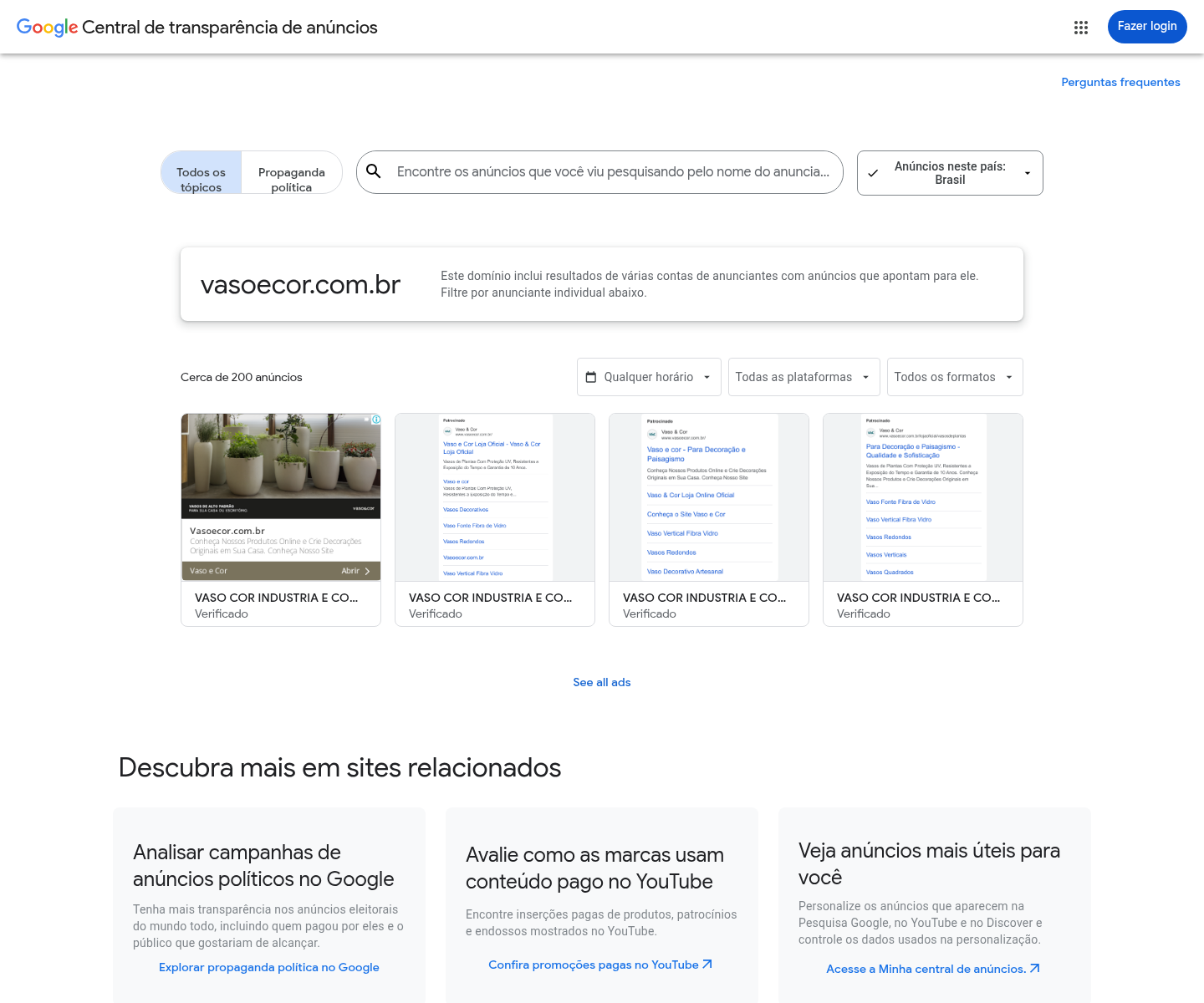Click the Google logo in header
The width and height of the screenshot is (1204, 1003).
[x=48, y=28]
